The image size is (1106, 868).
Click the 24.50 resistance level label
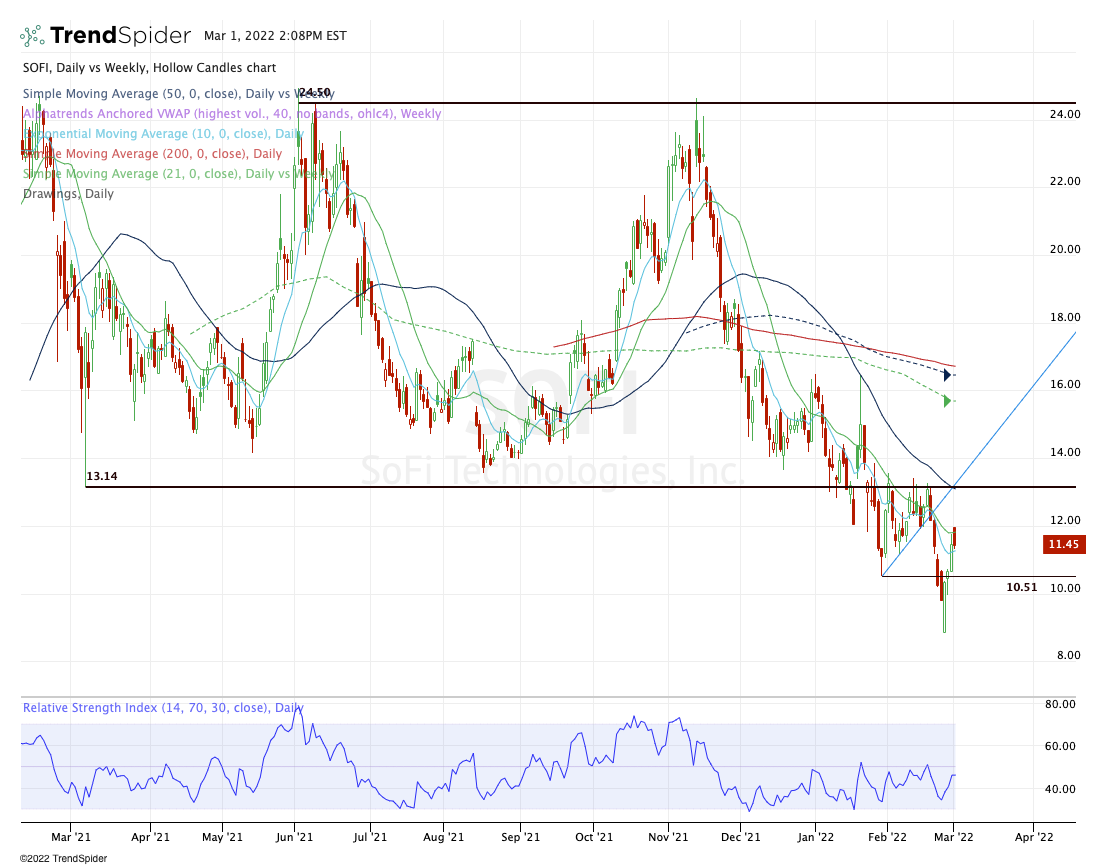[x=314, y=92]
